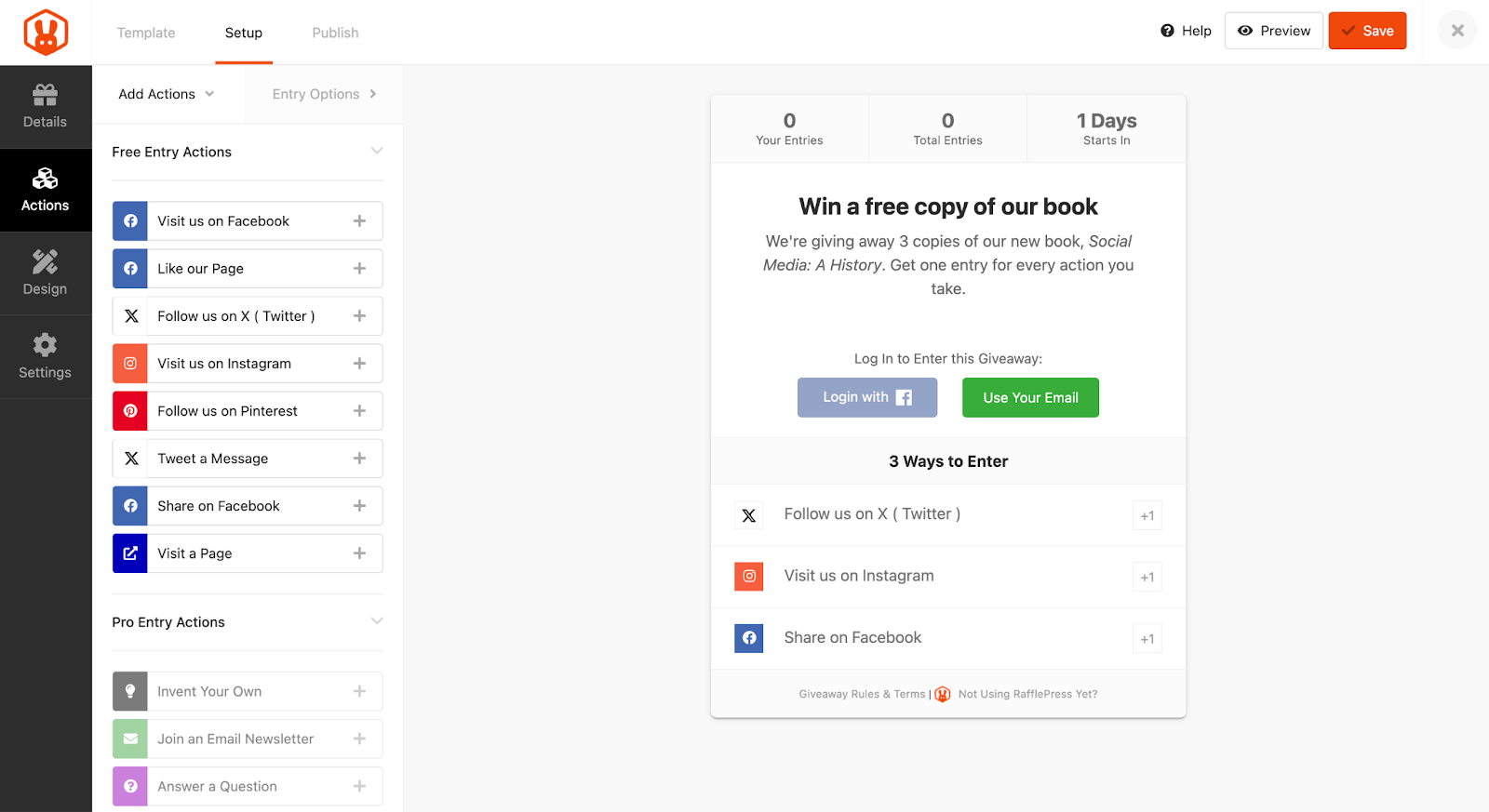Switch to the Publish tab
1489x812 pixels.
click(x=335, y=33)
